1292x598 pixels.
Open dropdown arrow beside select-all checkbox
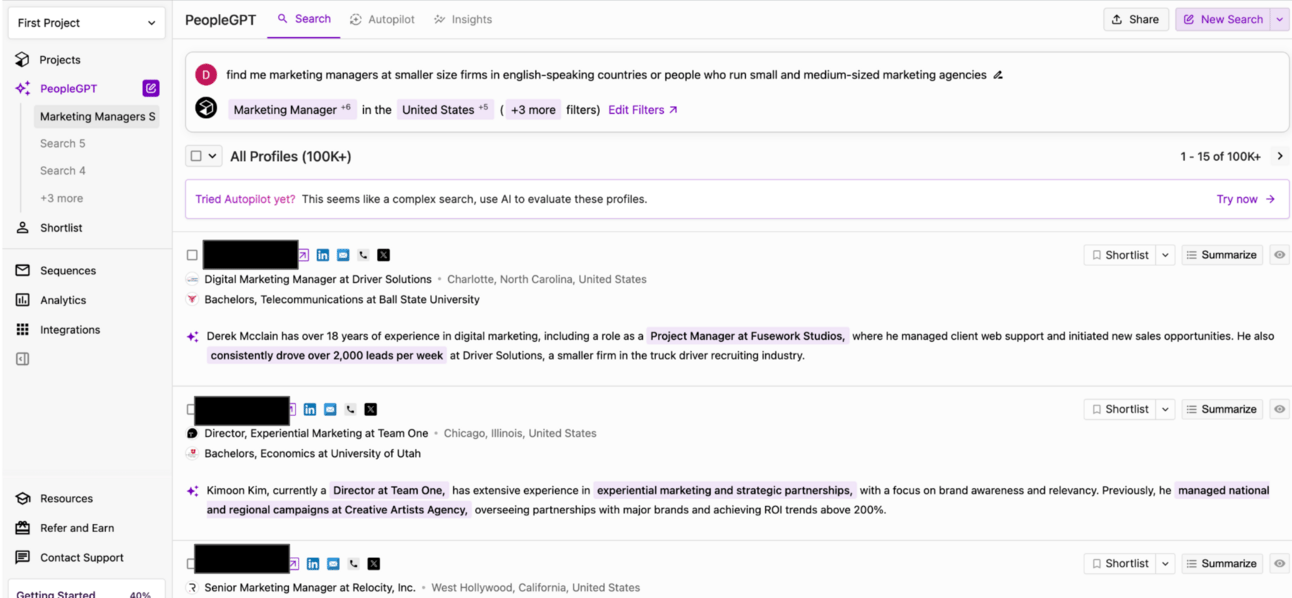click(x=212, y=156)
